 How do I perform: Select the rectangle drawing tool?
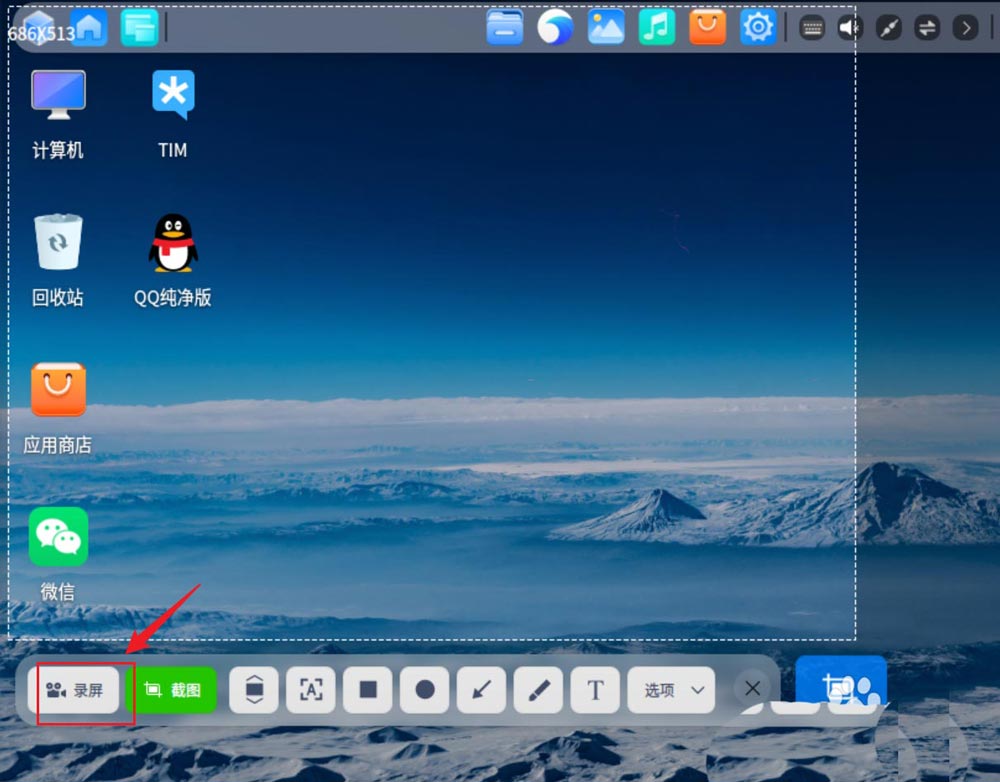[x=368, y=690]
